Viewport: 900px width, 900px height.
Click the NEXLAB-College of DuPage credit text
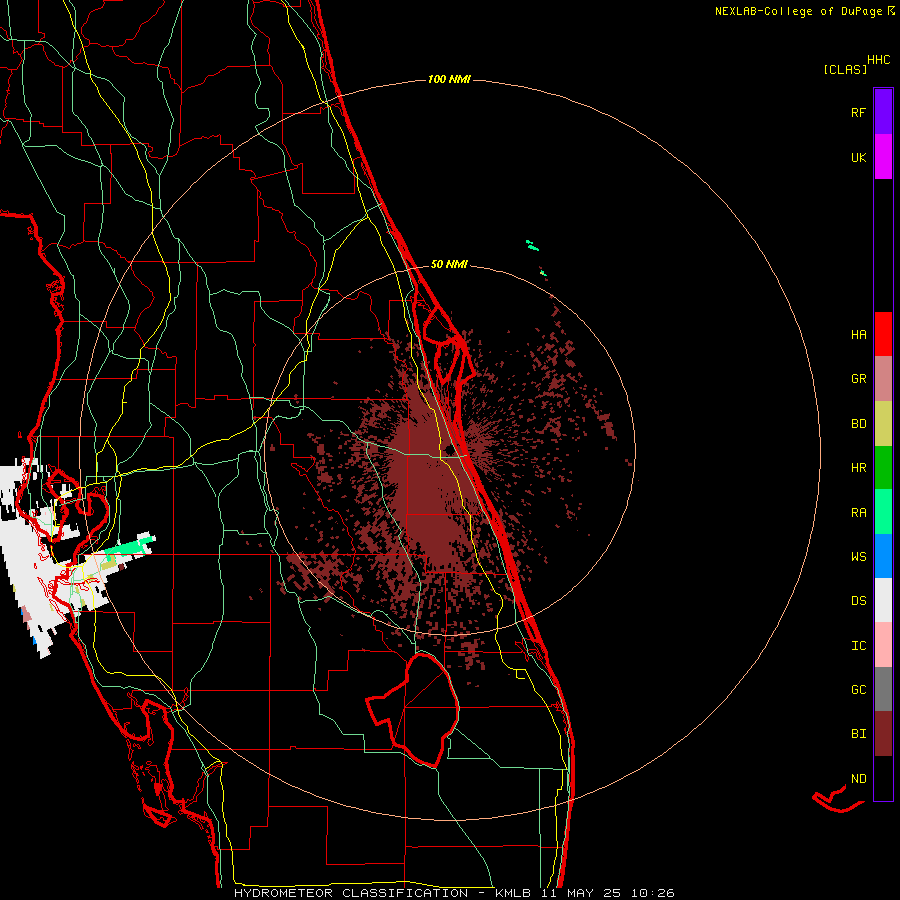point(798,11)
